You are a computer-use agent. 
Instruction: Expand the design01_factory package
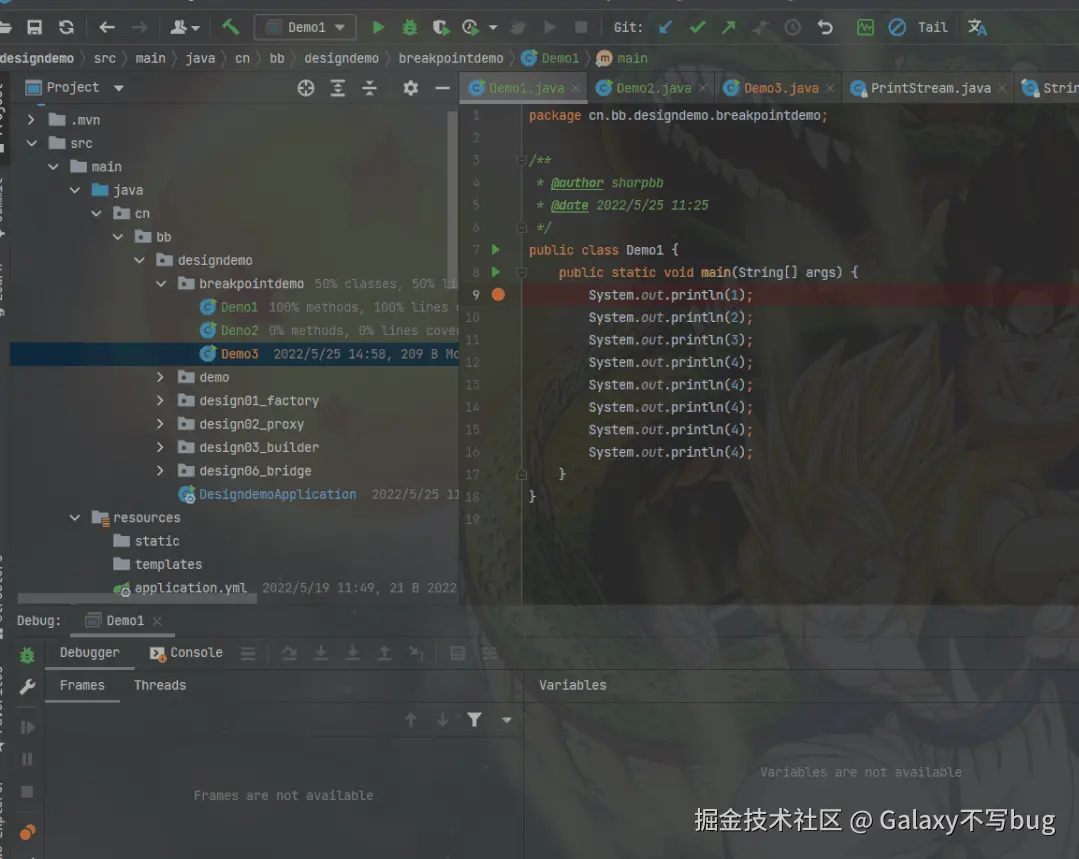pos(160,401)
